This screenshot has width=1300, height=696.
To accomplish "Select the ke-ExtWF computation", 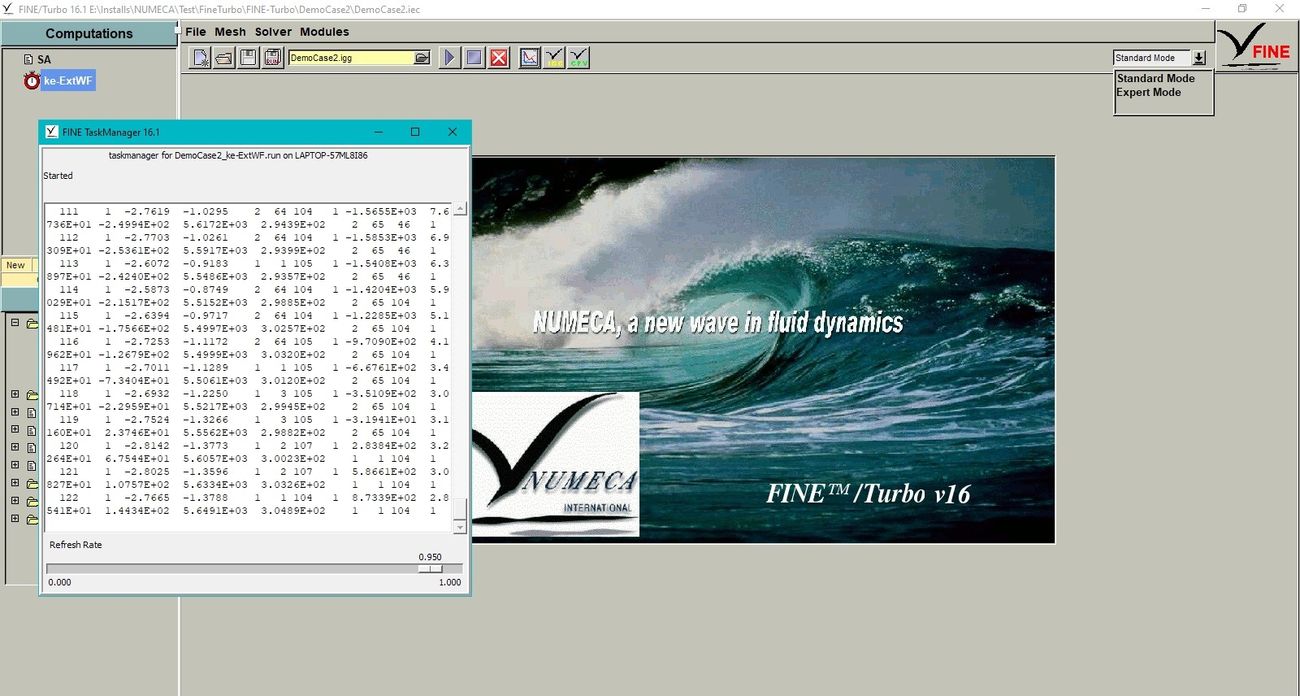I will tap(68, 81).
